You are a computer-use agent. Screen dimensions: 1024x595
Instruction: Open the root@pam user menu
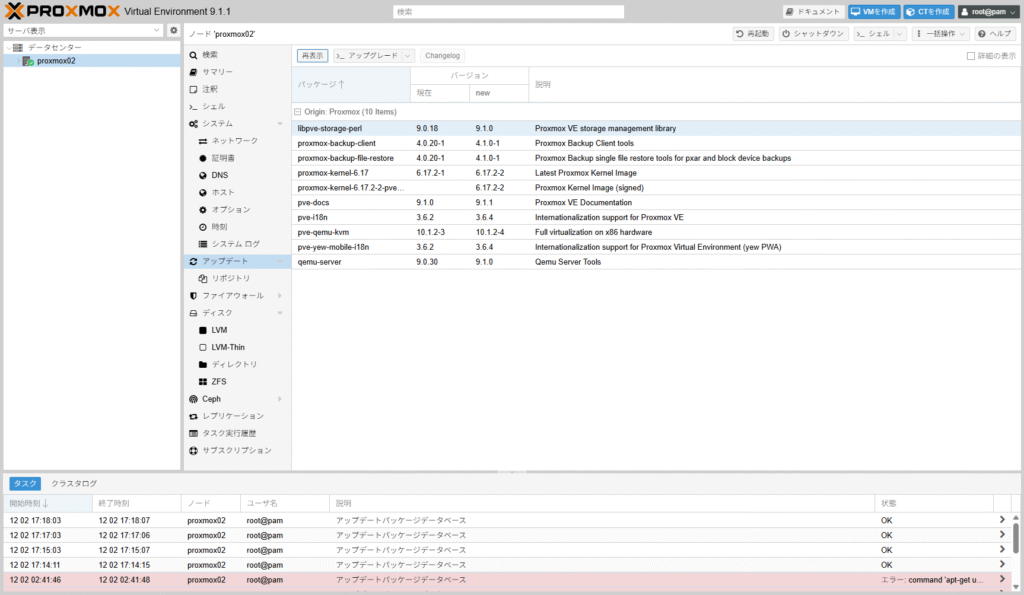[987, 12]
